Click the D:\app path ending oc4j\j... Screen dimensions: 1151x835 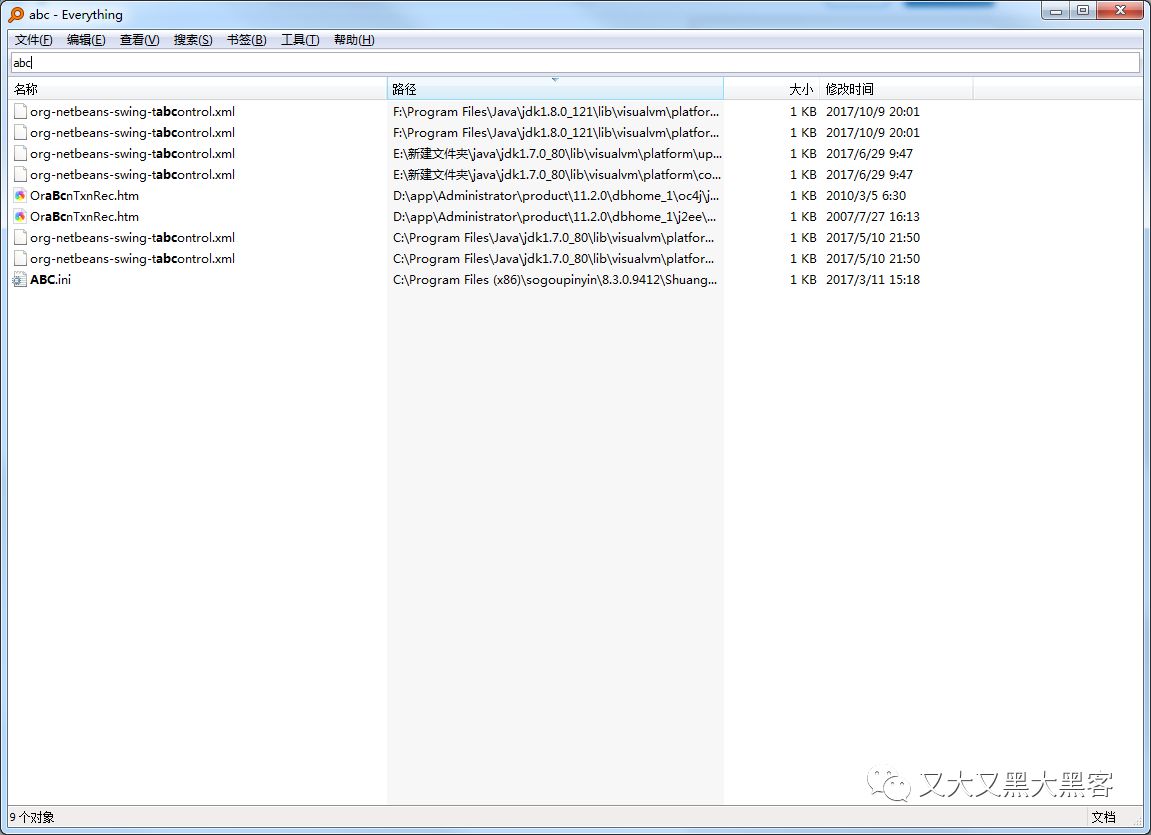point(556,196)
